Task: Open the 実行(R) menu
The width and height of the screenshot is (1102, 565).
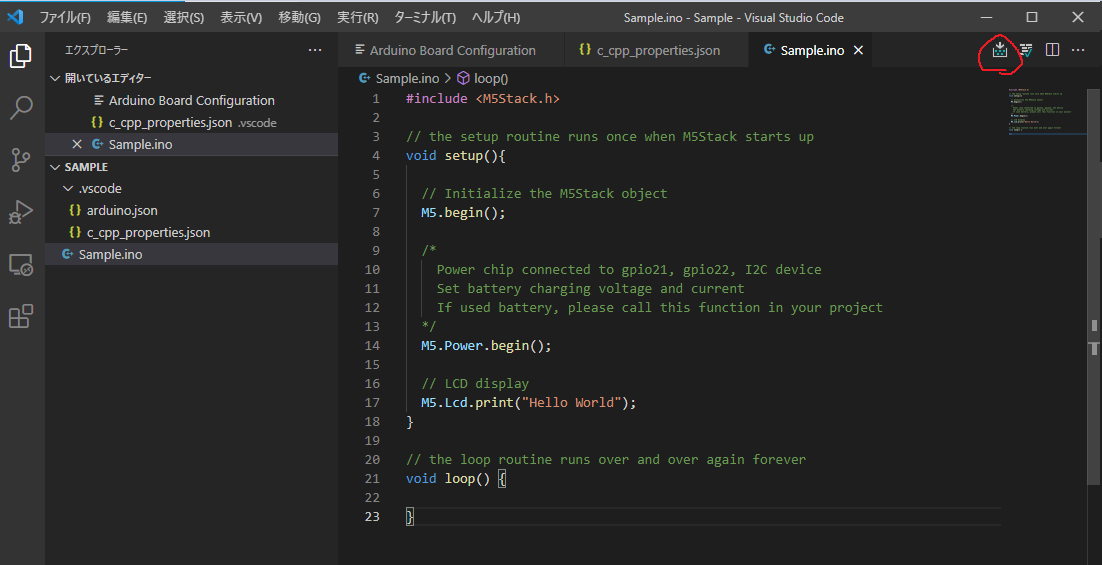Action: coord(358,18)
